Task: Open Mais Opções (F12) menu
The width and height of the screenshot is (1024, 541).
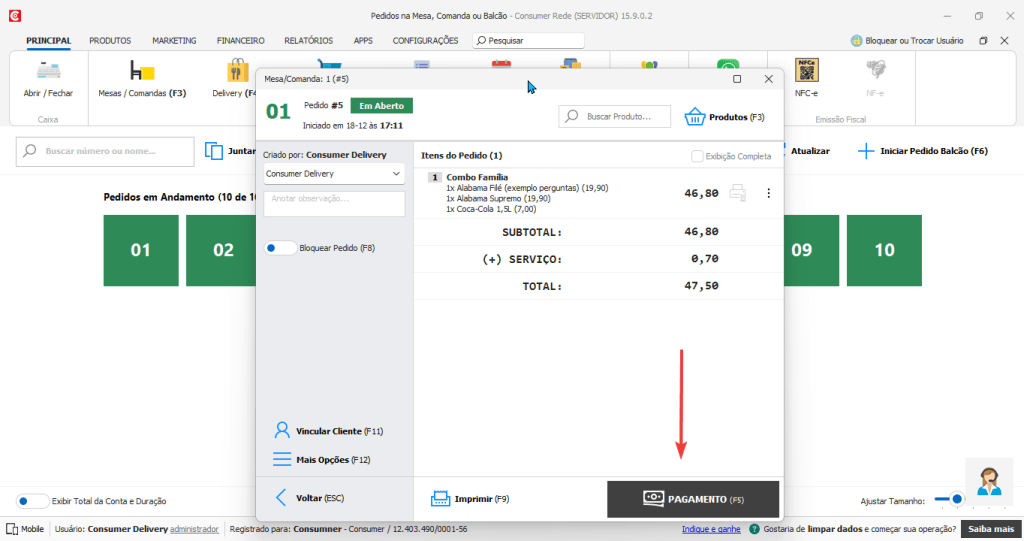Action: pos(282,460)
